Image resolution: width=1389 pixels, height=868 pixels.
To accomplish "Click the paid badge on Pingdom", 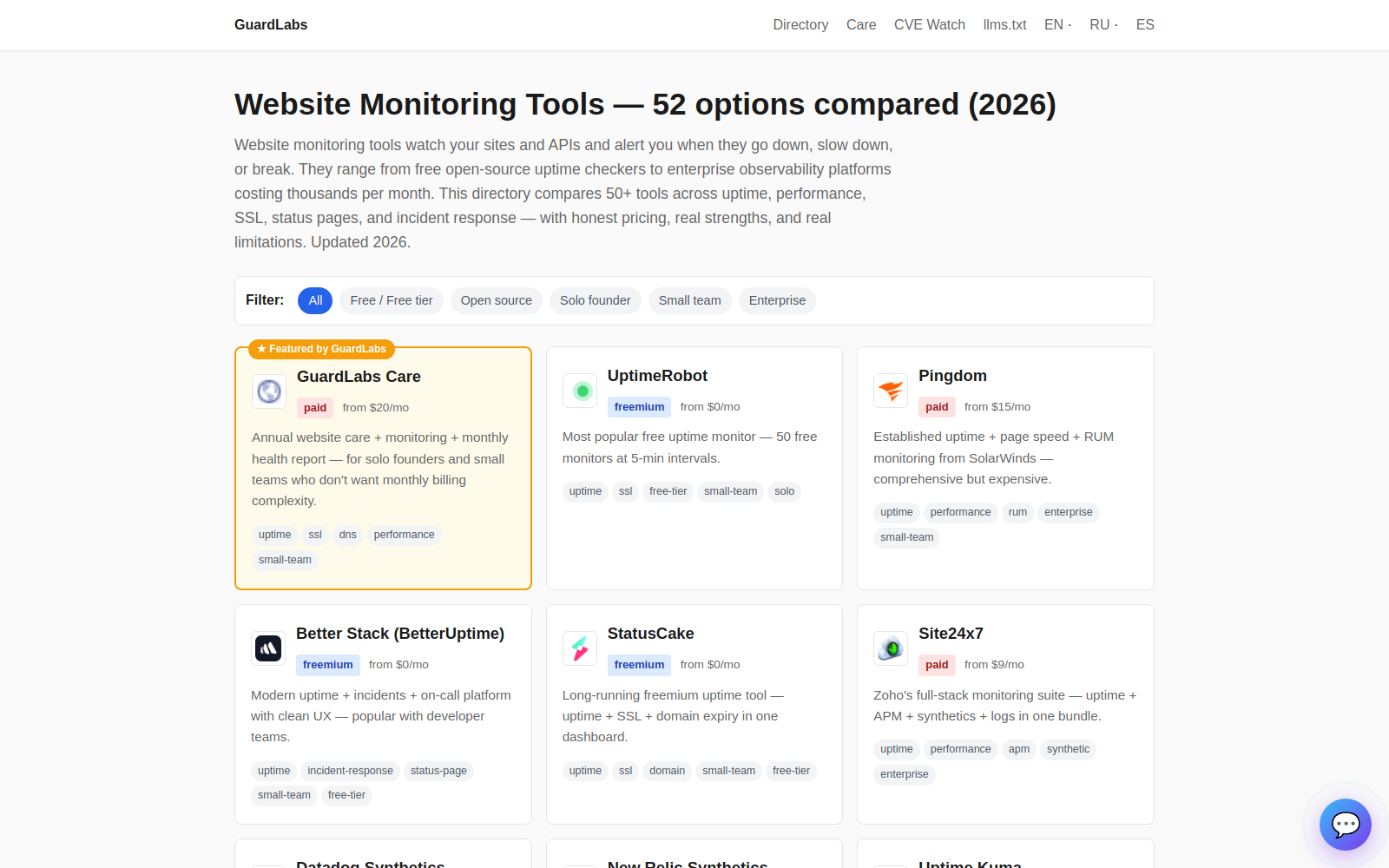I will (x=937, y=407).
